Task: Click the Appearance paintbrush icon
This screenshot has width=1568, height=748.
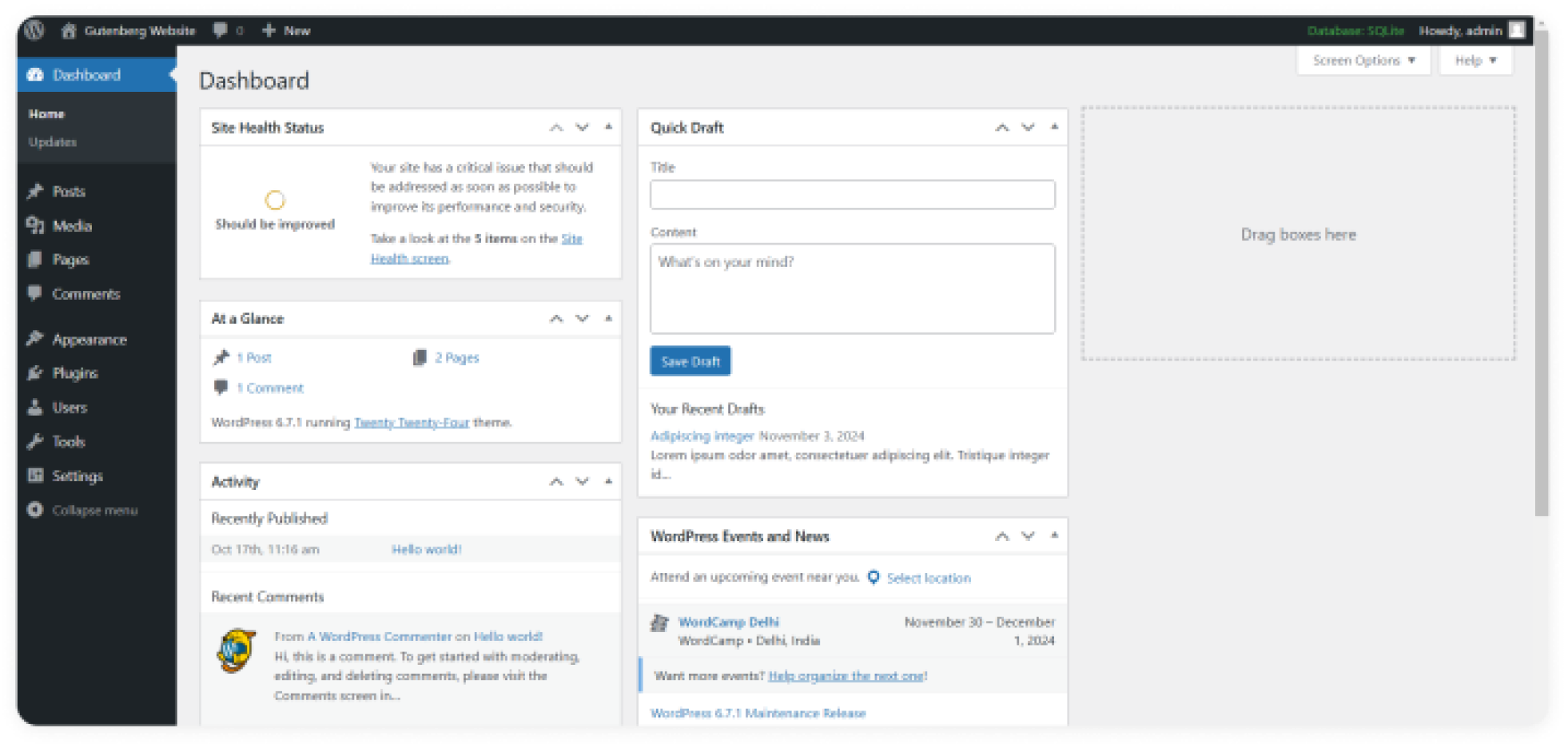Action: click(x=35, y=339)
